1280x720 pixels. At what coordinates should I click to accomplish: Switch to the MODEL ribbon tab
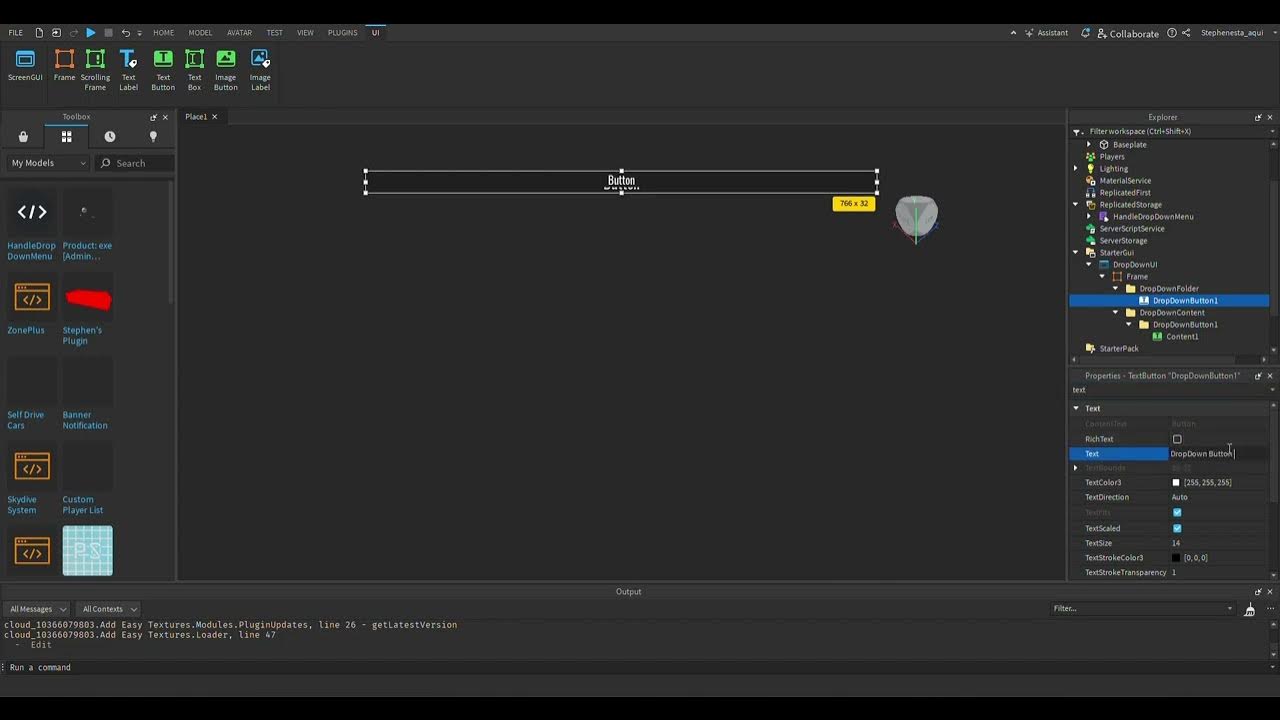200,33
